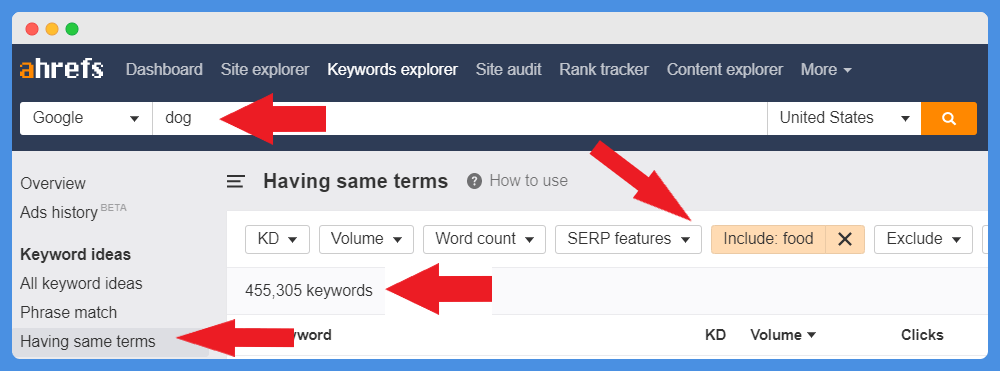Viewport: 1000px width, 371px height.
Task: Remove the Include: food filter
Action: [845, 239]
